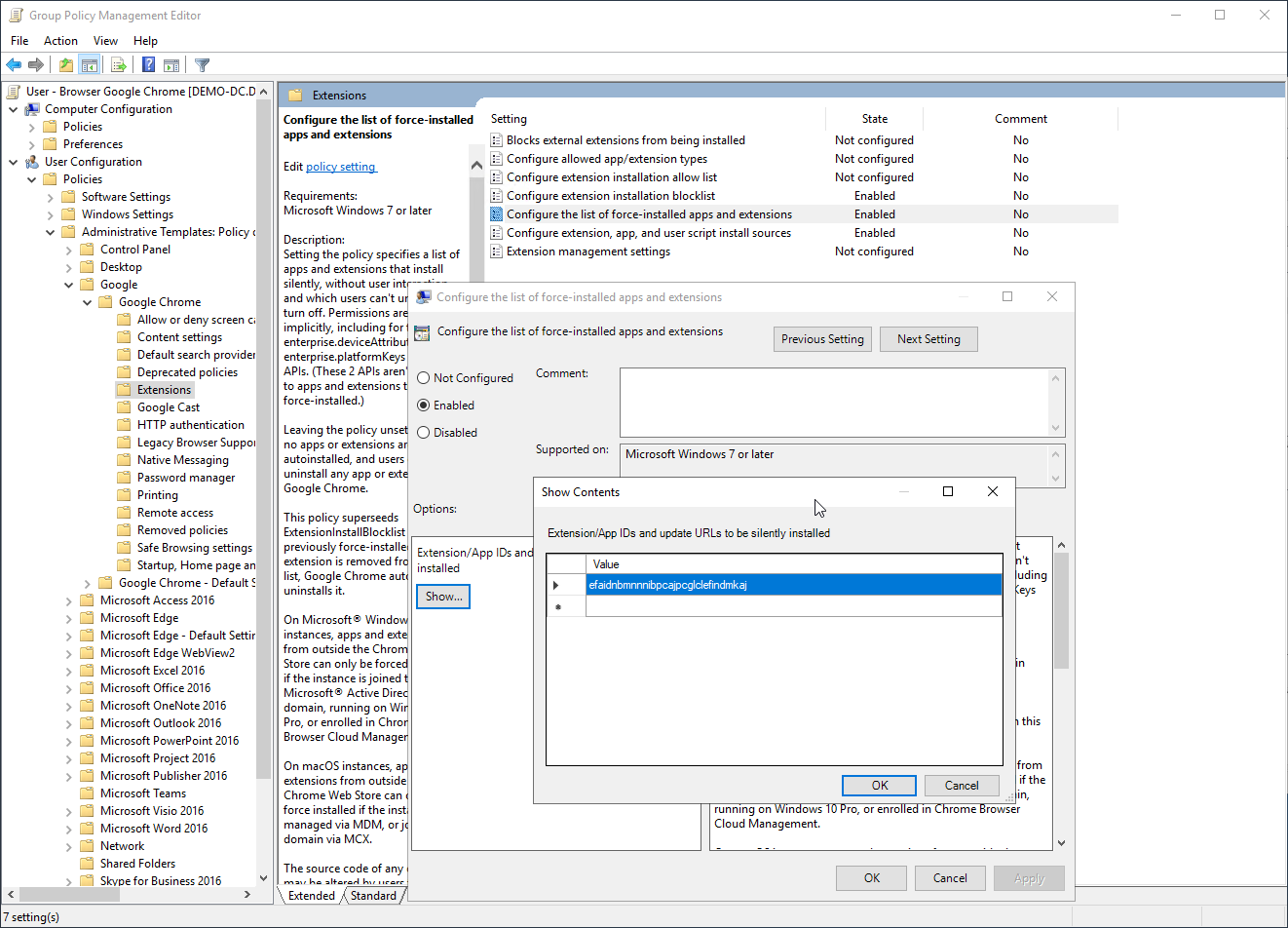This screenshot has height=928, width=1288.
Task: Collapse the Google Chrome tree node
Action: click(x=88, y=302)
